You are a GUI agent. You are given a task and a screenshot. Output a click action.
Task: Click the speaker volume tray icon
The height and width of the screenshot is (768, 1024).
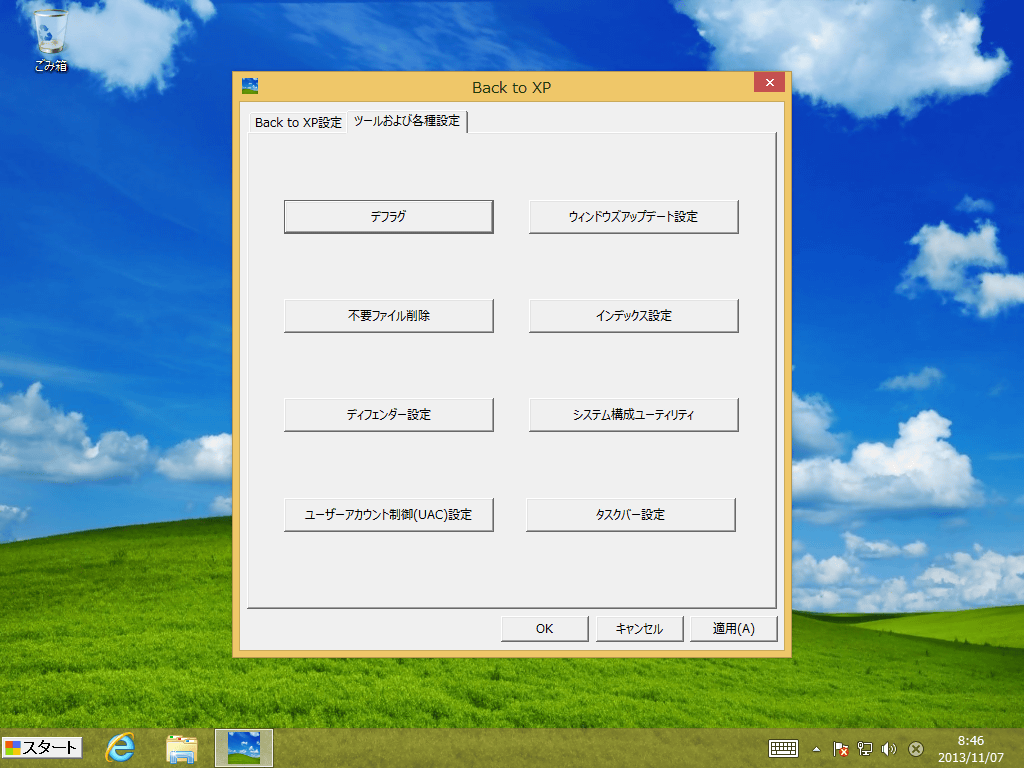pos(889,748)
